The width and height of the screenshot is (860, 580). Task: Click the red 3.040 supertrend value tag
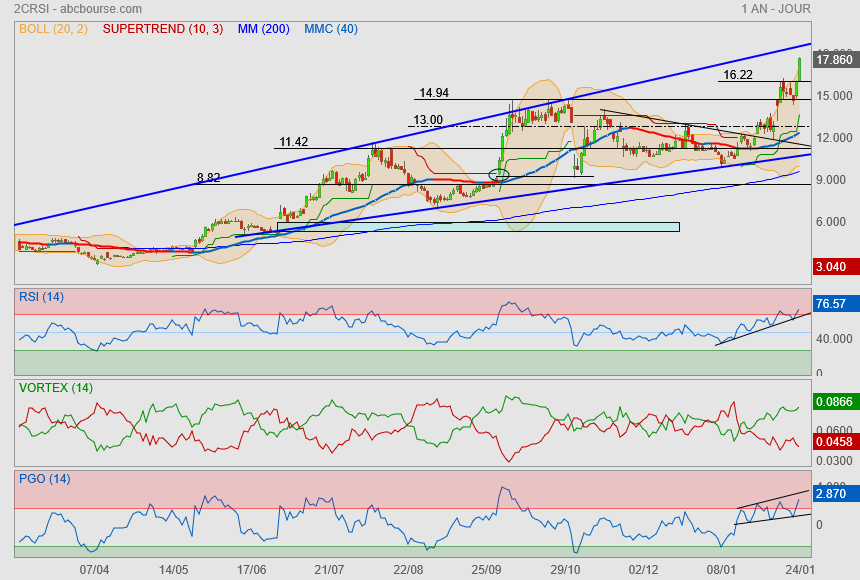(x=832, y=267)
